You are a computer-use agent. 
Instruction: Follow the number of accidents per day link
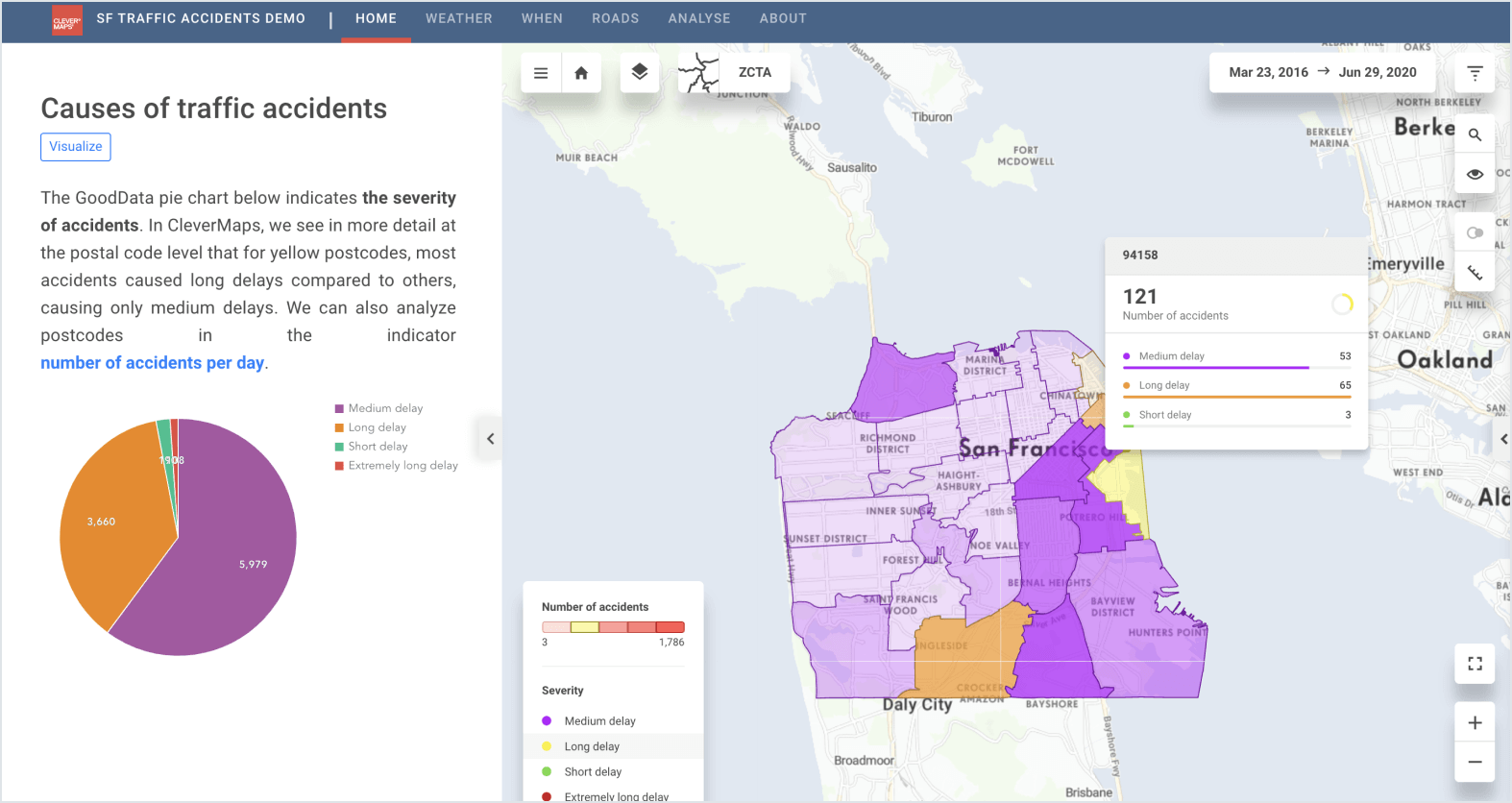152,363
